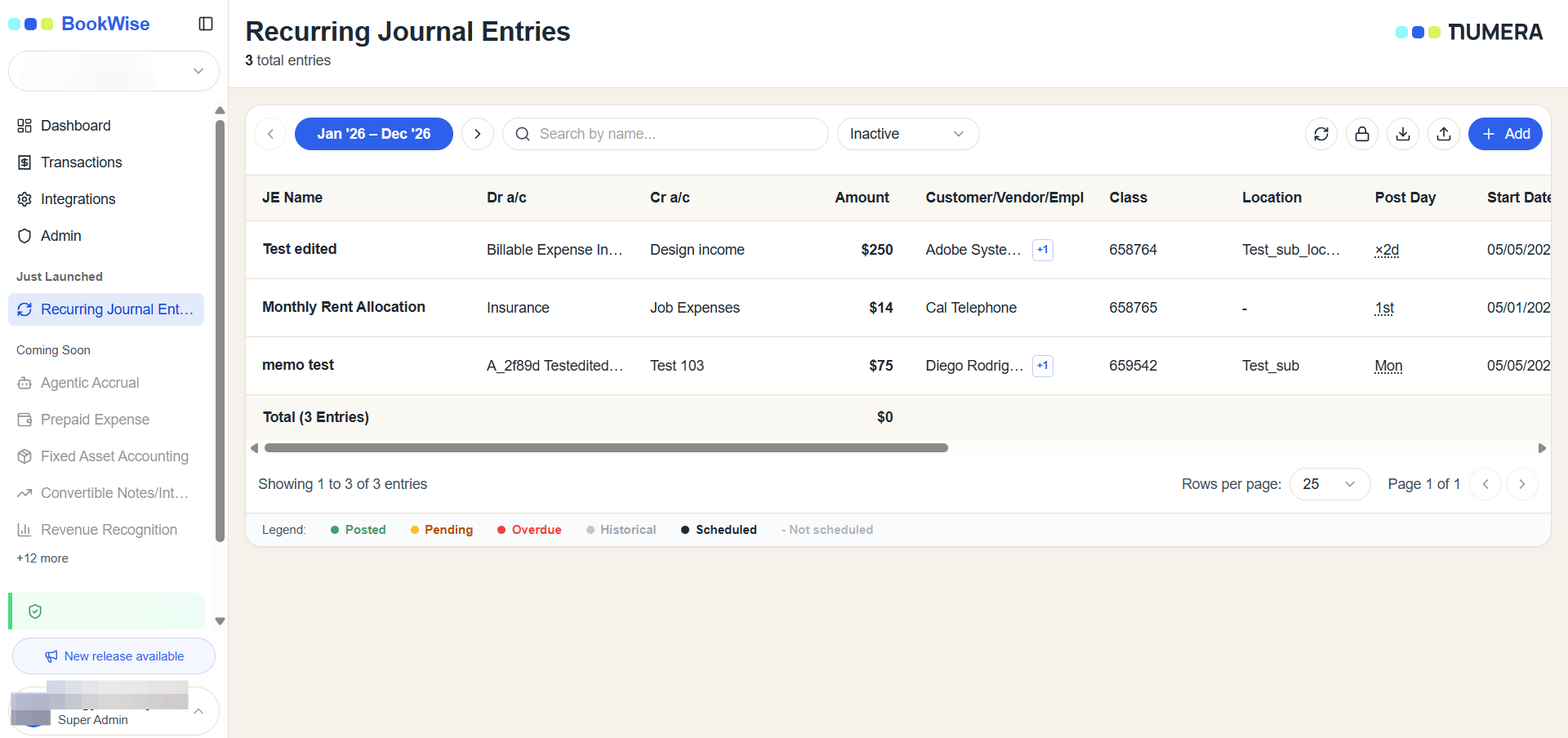Click the lock icon in toolbar
Viewport: 1568px width, 738px height.
point(1362,134)
